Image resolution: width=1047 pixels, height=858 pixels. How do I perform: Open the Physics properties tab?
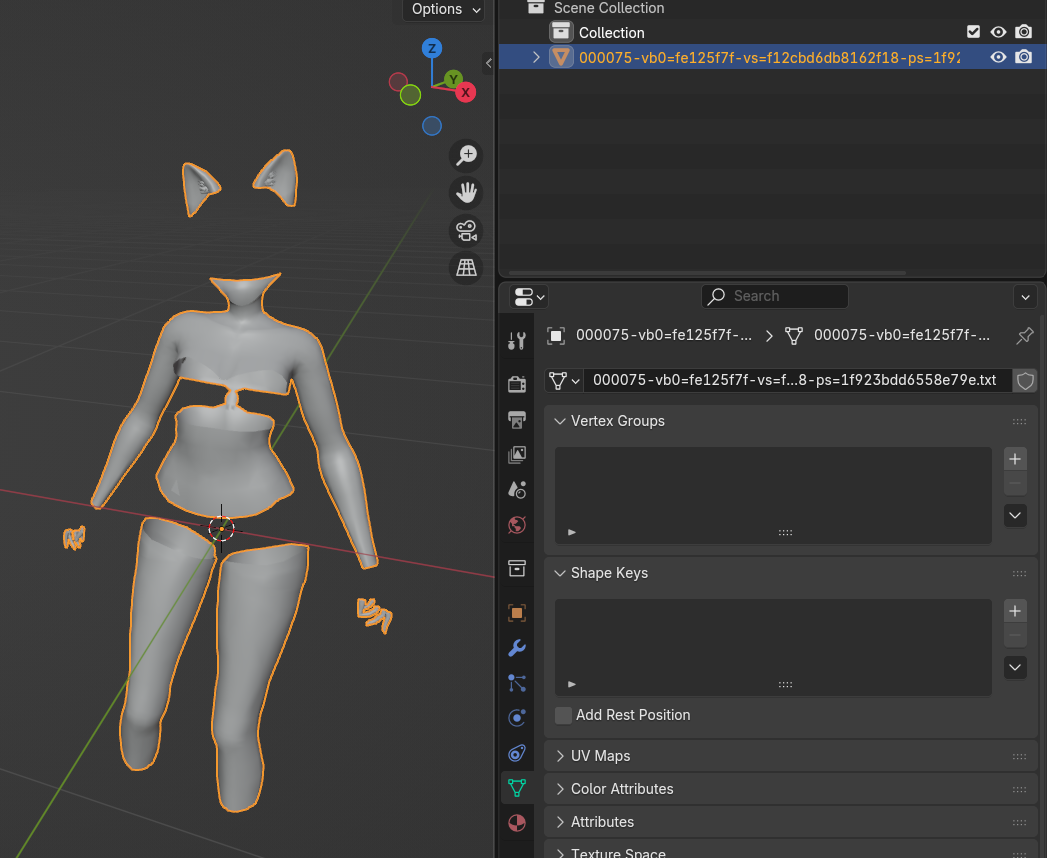517,718
